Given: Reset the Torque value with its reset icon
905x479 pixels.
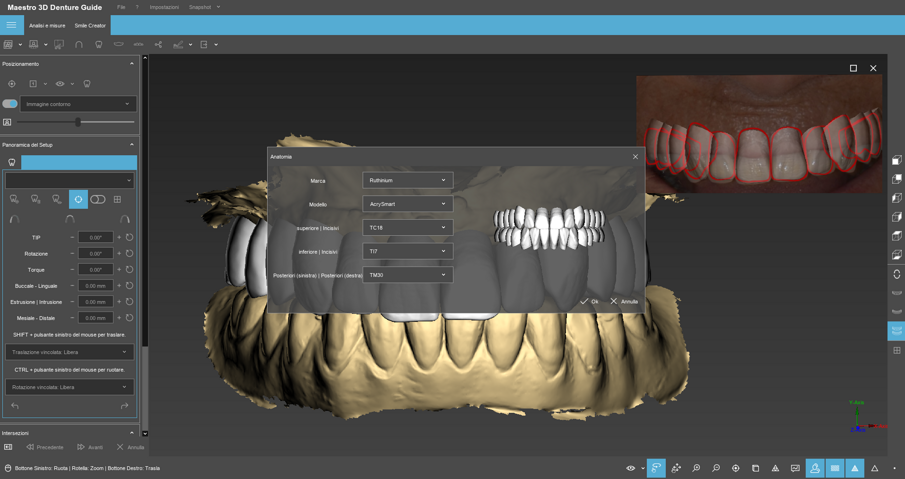Looking at the screenshot, I should point(129,270).
